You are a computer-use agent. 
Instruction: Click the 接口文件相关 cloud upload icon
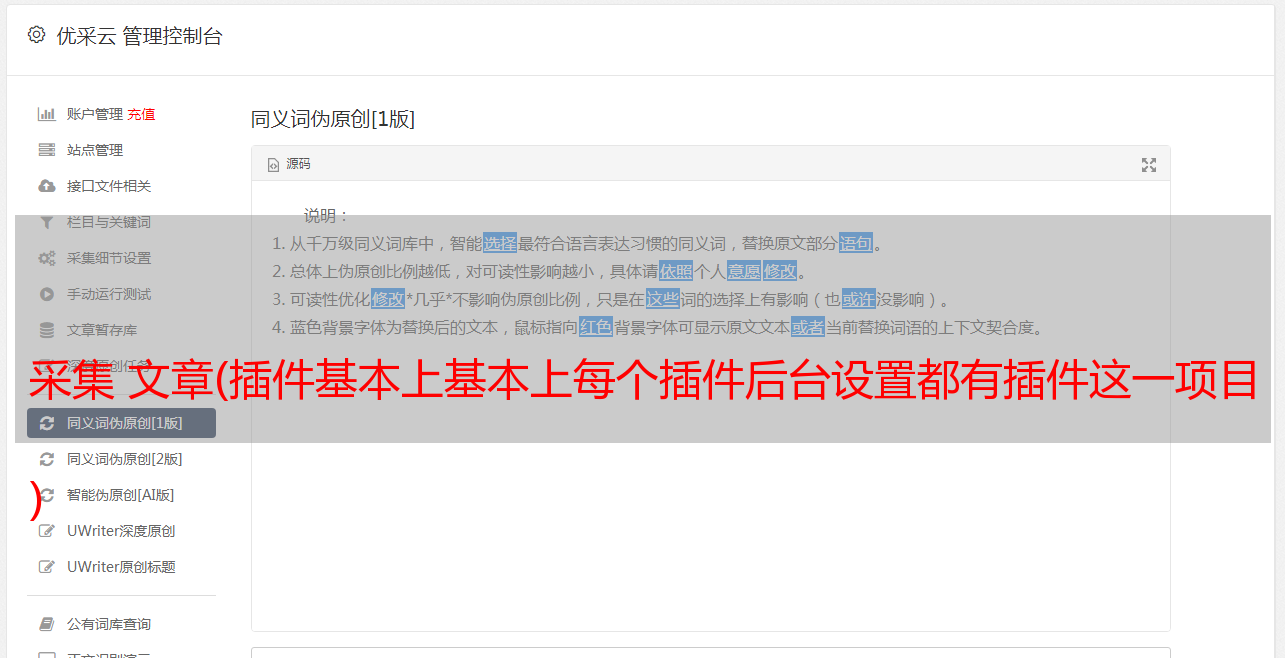click(46, 186)
